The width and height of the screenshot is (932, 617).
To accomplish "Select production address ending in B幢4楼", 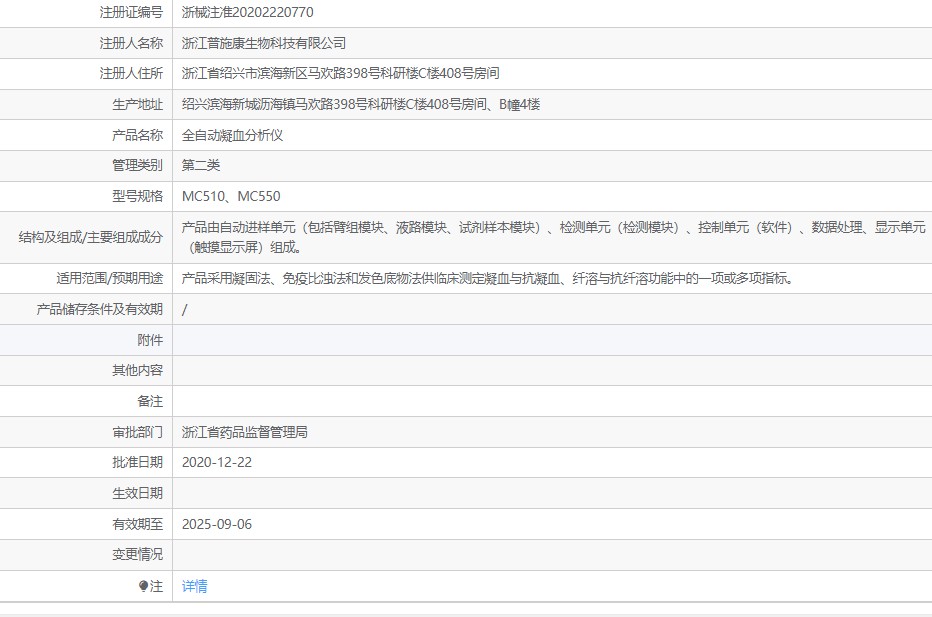I will pos(361,105).
